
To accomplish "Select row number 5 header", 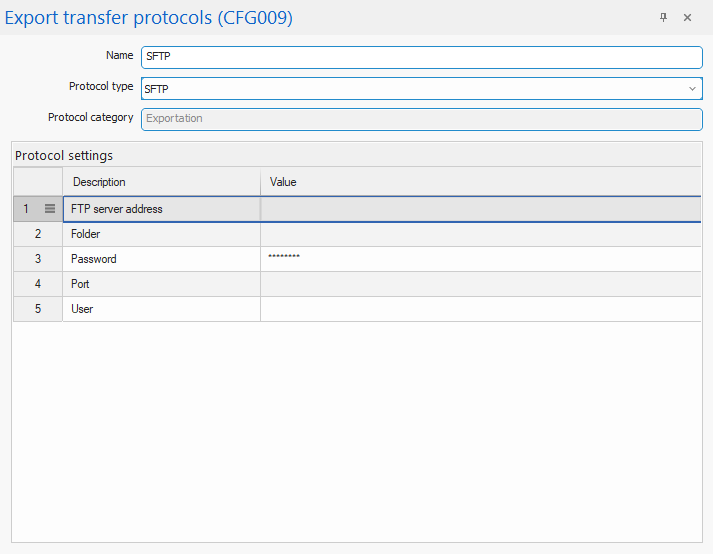I will (x=38, y=309).
